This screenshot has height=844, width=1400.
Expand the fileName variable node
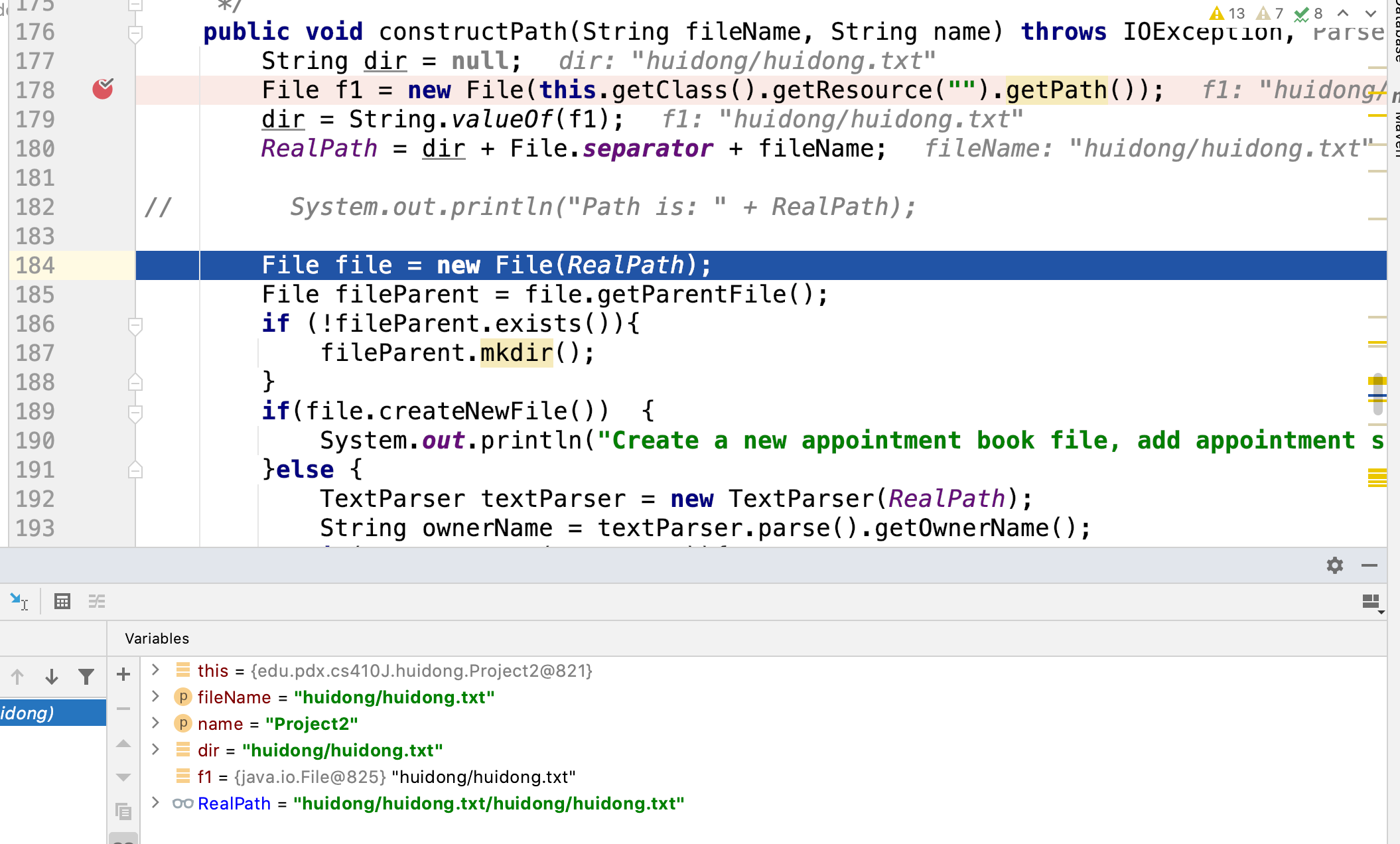155,697
